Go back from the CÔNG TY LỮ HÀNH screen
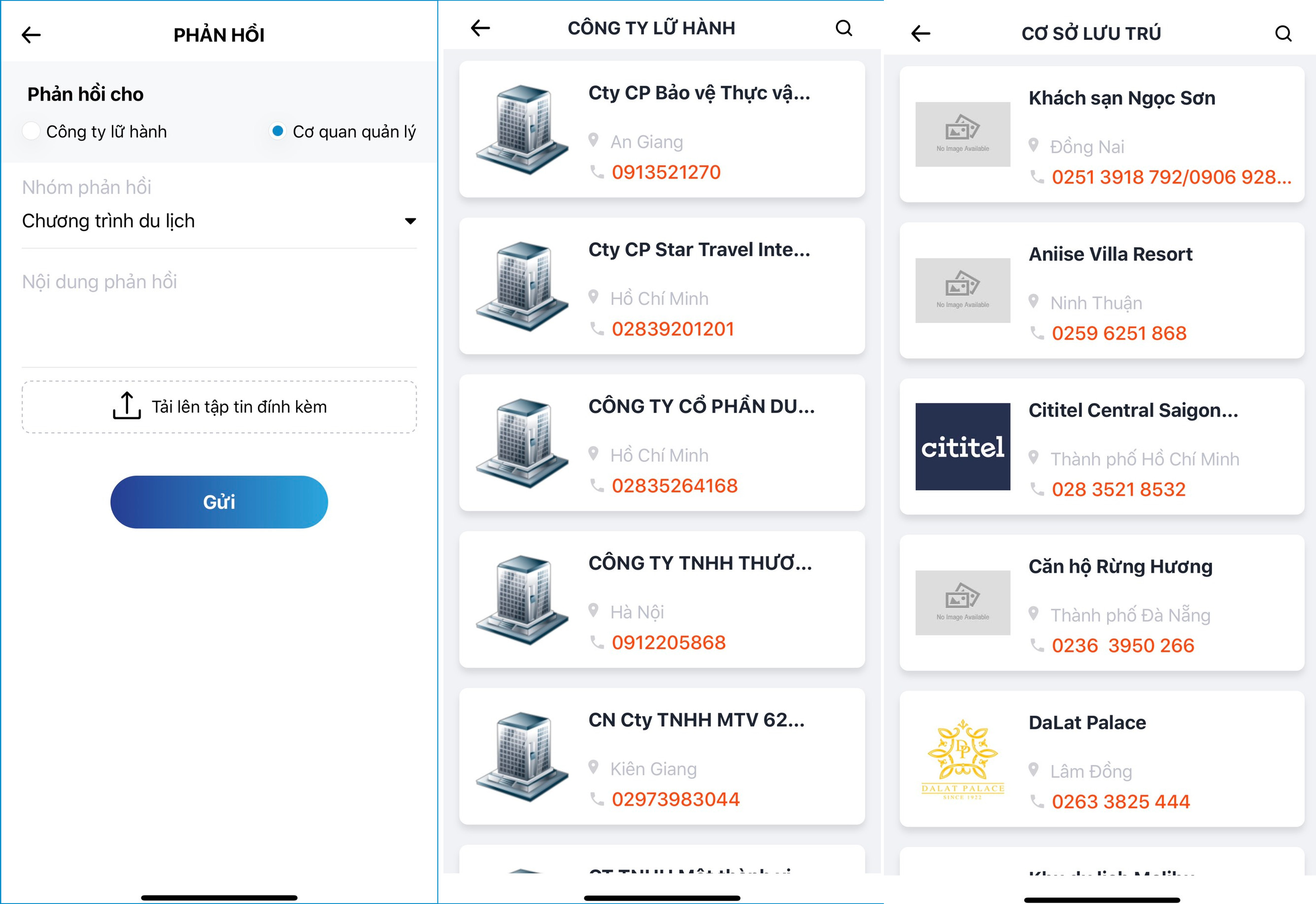The image size is (1316, 904). 480,28
